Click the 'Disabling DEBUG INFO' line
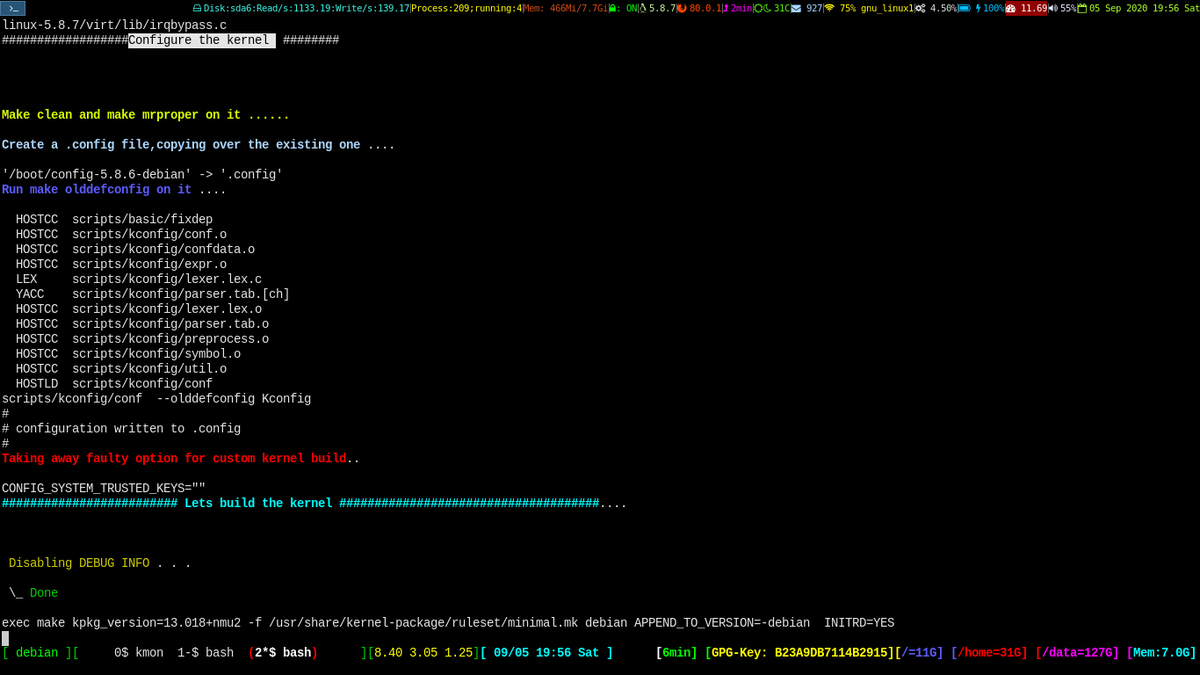Image resolution: width=1200 pixels, height=675 pixels. [x=100, y=564]
